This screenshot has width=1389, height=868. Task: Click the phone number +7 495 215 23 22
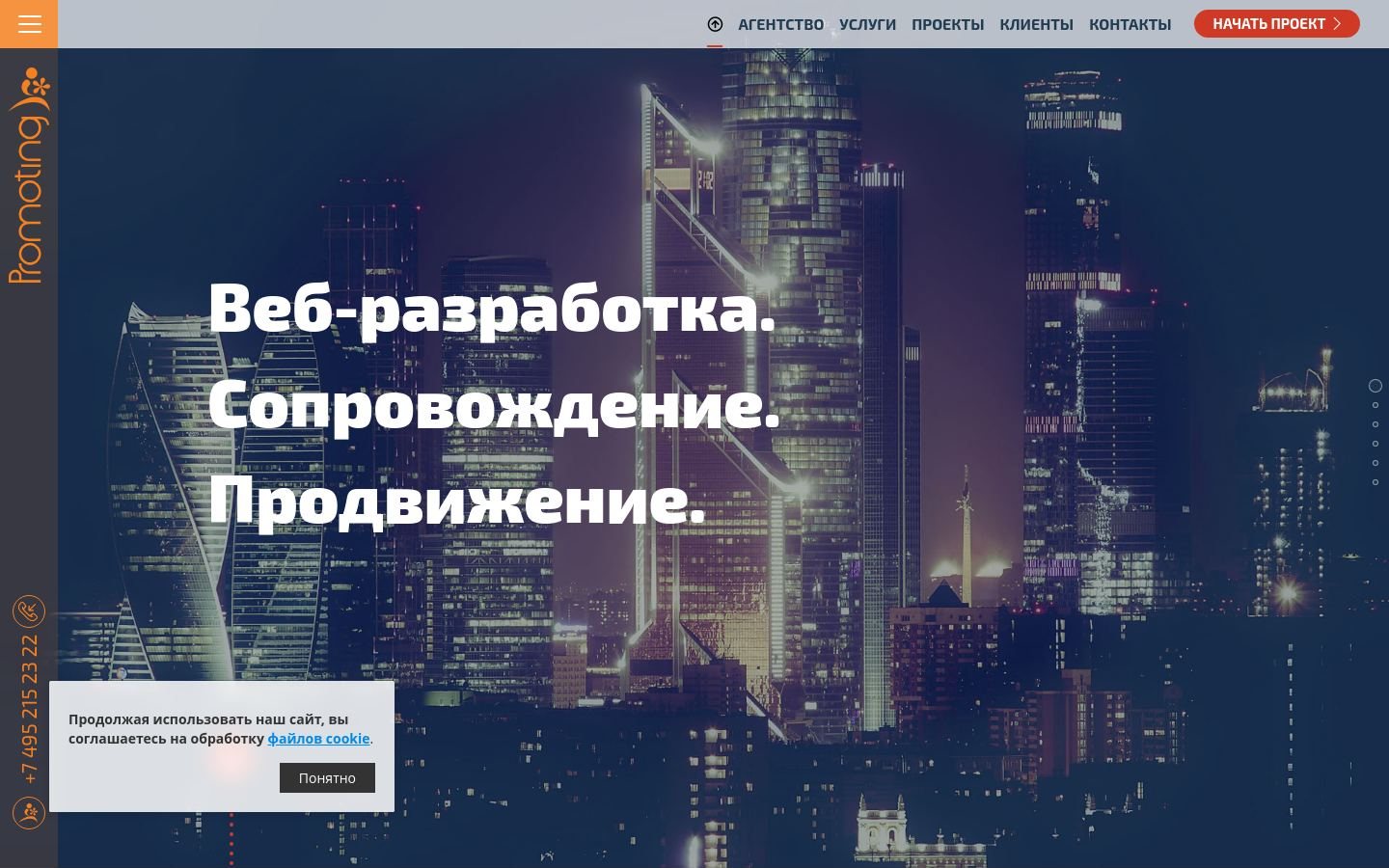click(x=29, y=709)
